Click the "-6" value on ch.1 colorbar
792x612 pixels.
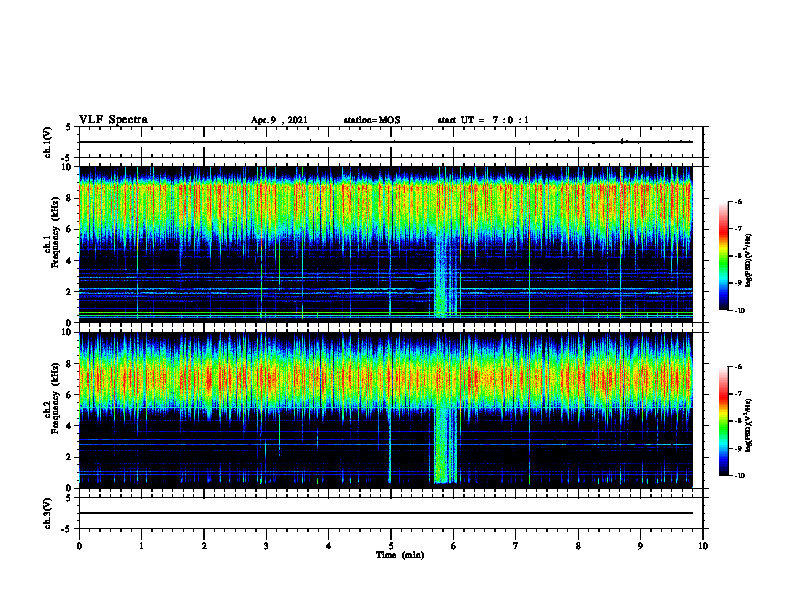coord(738,201)
